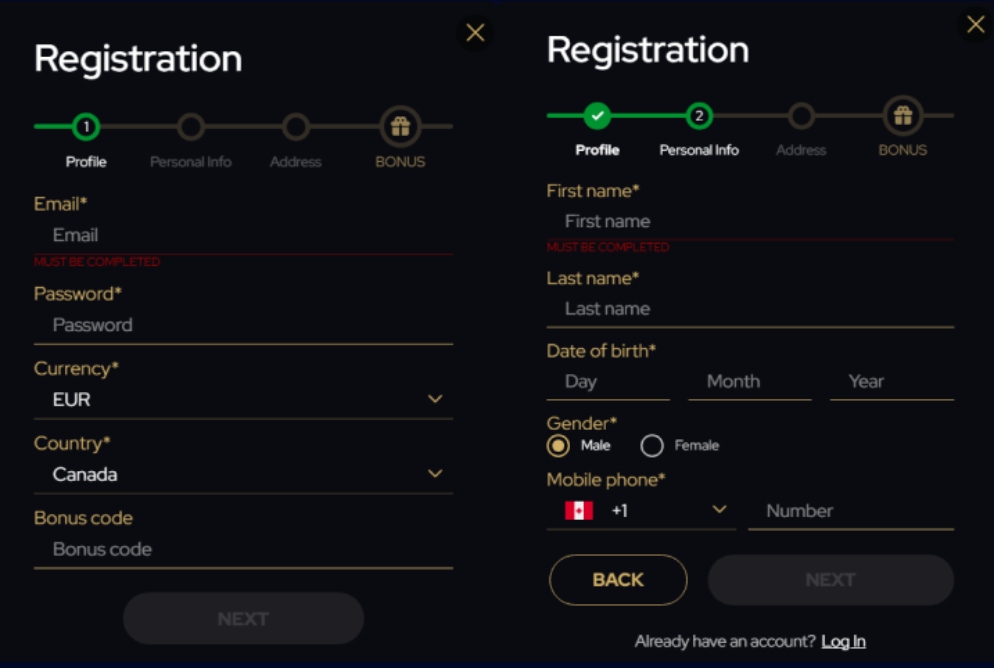Expand the Country Canada dropdown
Viewport: 994px width, 668px height.
pyautogui.click(x=243, y=475)
